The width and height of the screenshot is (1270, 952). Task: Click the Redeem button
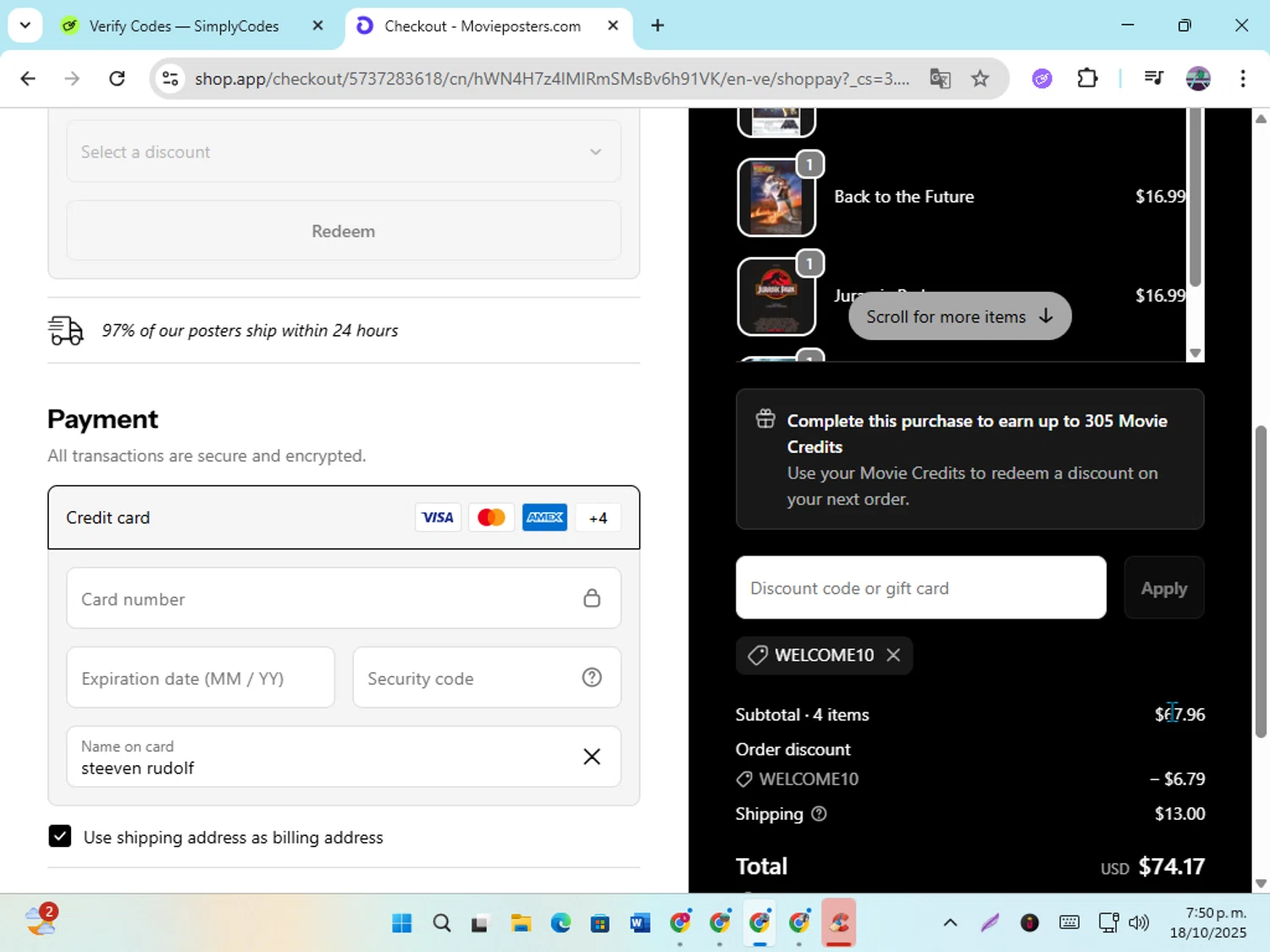(344, 231)
